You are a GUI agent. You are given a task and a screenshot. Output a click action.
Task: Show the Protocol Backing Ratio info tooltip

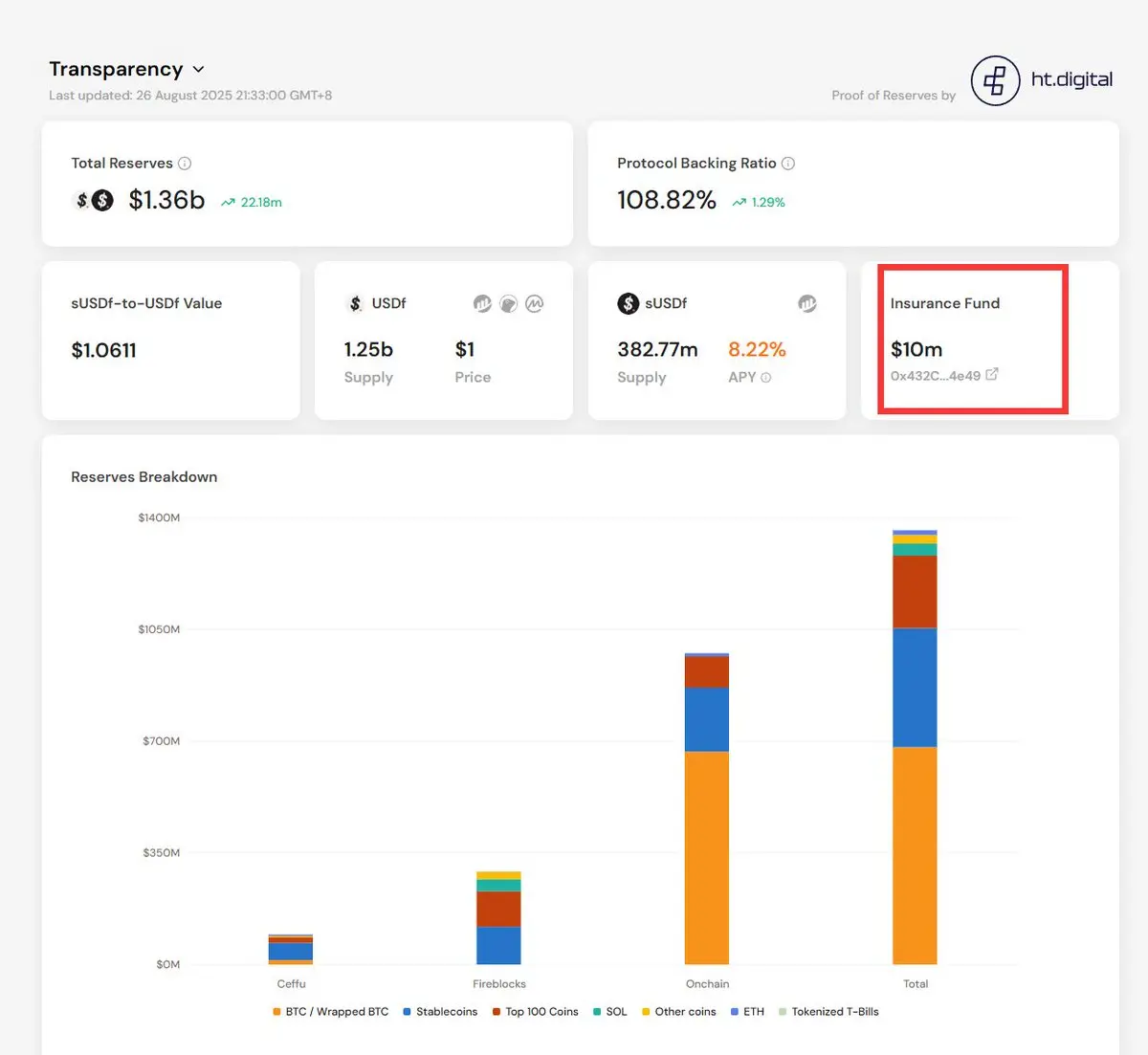(788, 164)
